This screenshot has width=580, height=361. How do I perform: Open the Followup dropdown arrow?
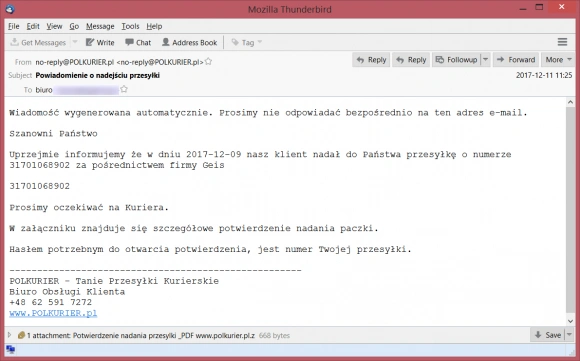coord(486,60)
